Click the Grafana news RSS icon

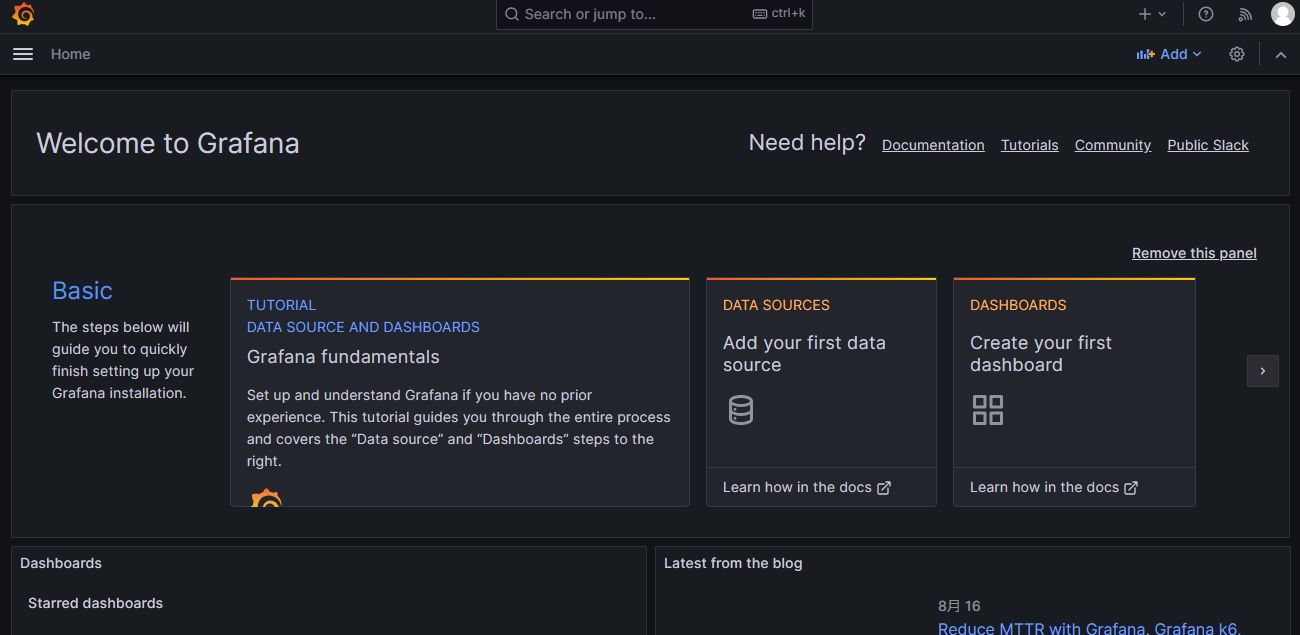(x=1245, y=14)
